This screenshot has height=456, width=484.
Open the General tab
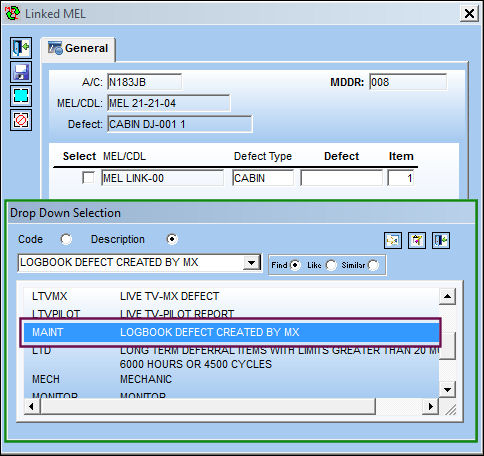pos(78,49)
